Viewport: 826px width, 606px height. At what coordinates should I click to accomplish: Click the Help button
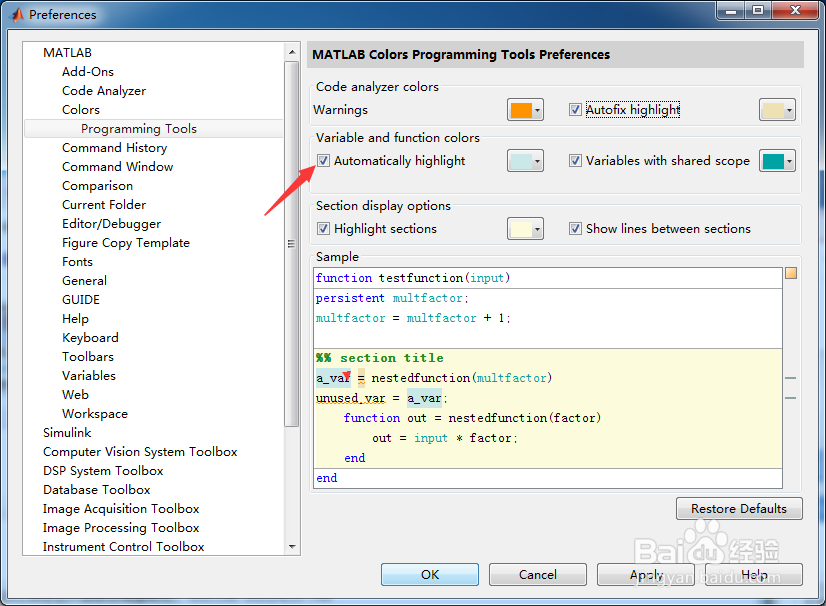click(x=753, y=574)
